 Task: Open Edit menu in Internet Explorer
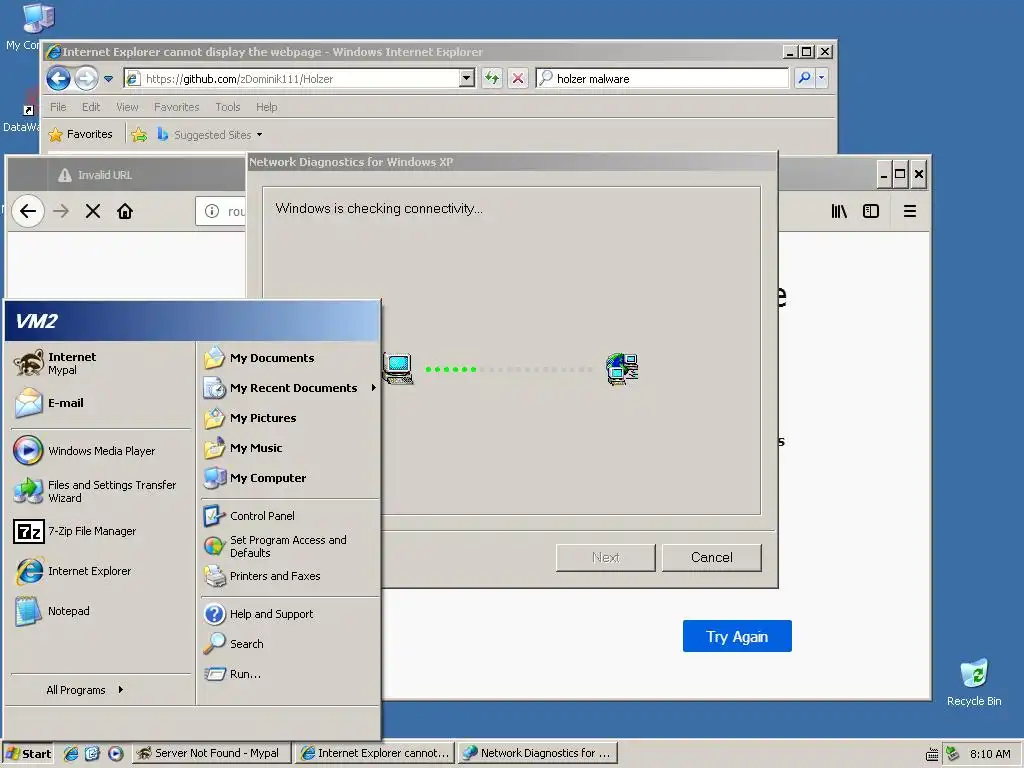coord(91,107)
